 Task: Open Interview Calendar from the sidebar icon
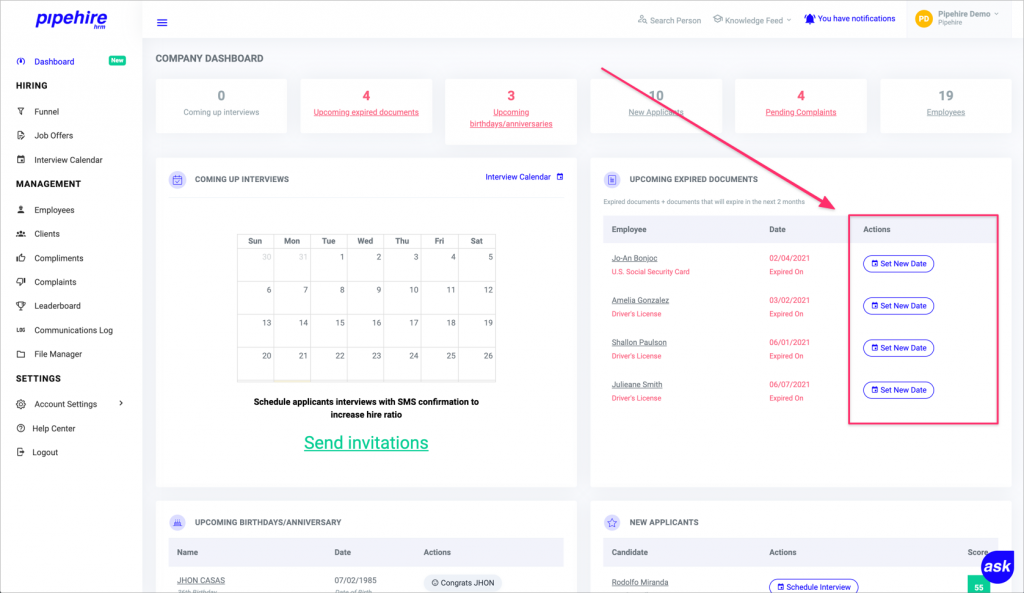[22, 159]
